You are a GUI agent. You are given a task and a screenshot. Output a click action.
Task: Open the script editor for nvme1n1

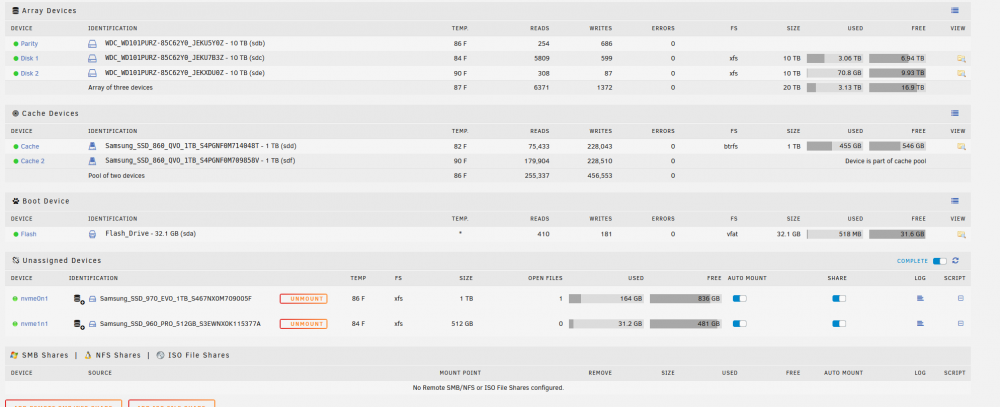tap(961, 323)
